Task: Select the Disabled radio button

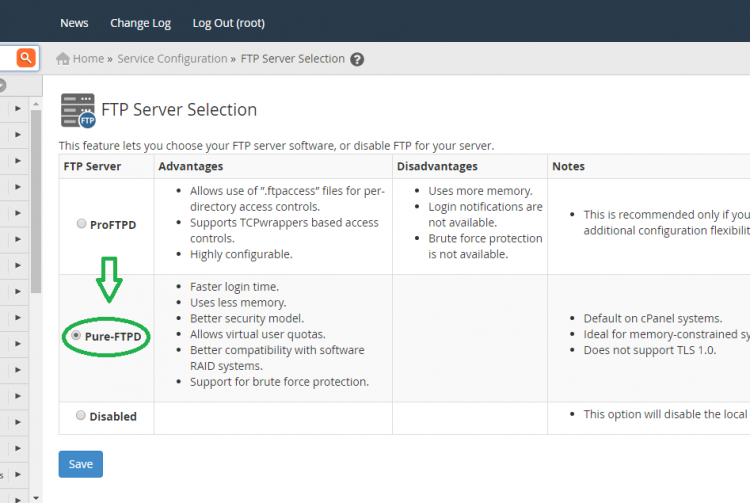Action: [x=81, y=415]
